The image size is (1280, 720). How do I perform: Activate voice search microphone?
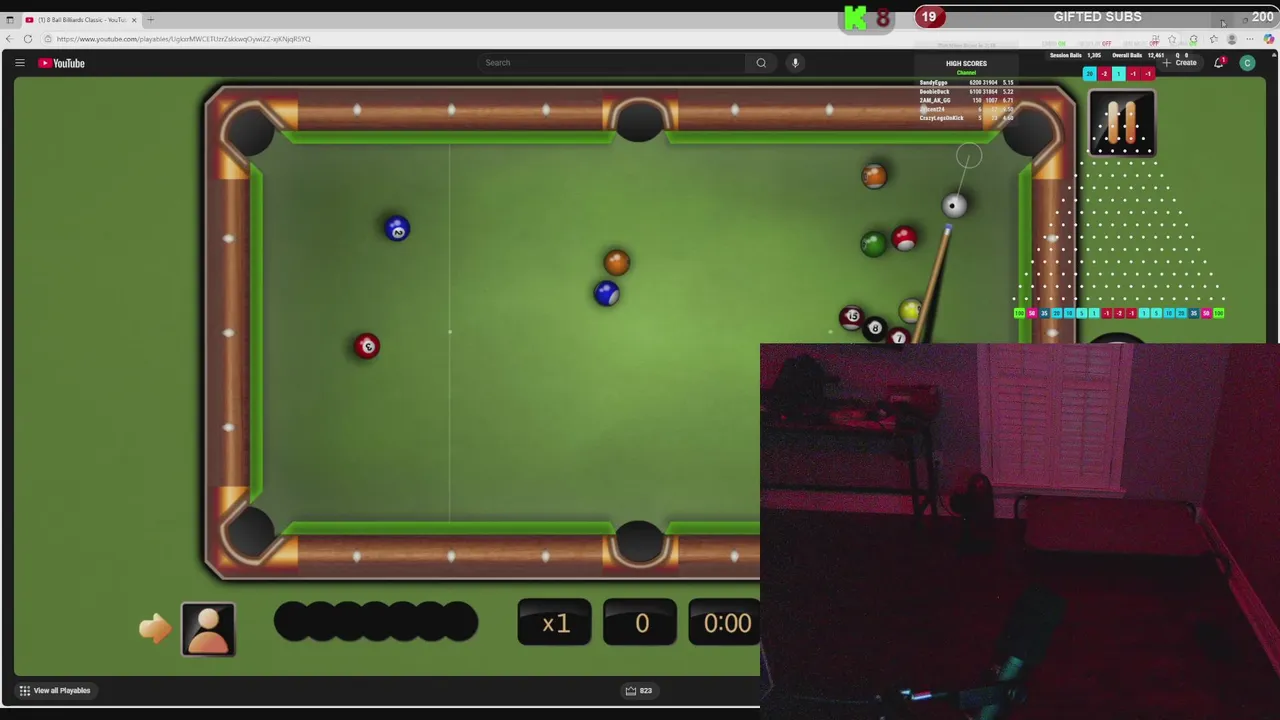click(x=795, y=63)
